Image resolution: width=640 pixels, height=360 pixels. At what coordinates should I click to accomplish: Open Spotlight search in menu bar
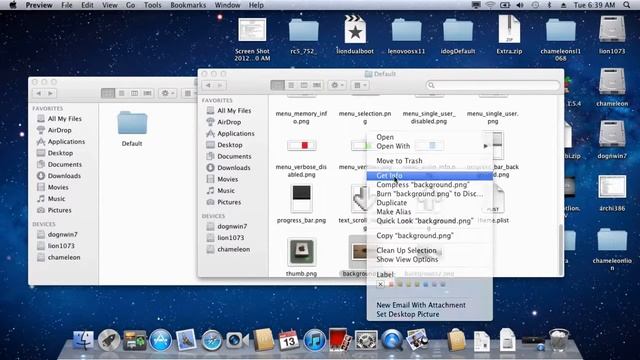(x=627, y=5)
